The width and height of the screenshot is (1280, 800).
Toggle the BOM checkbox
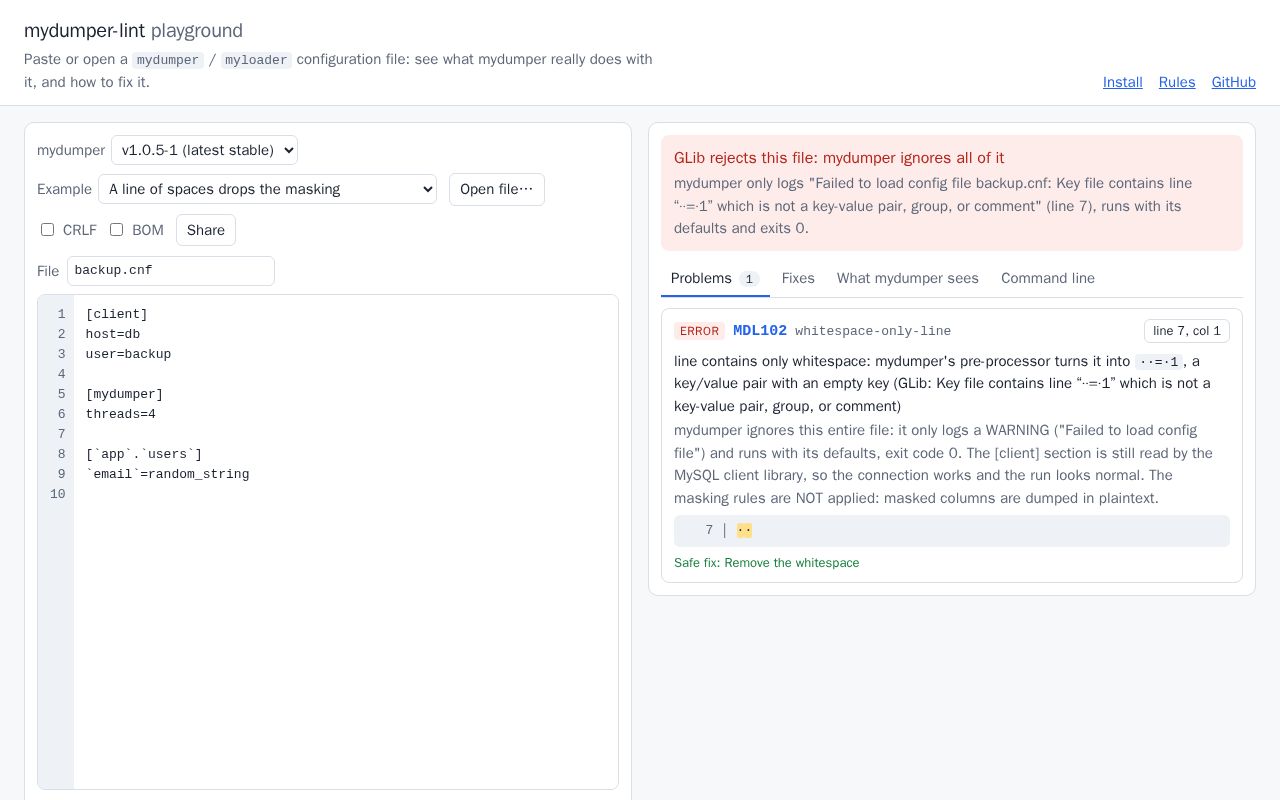[116, 230]
